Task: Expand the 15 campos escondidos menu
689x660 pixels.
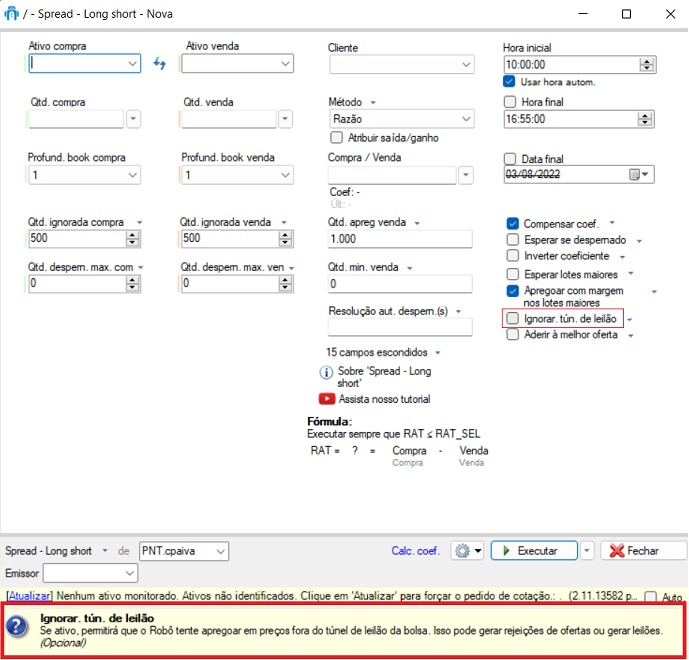Action: click(x=437, y=353)
